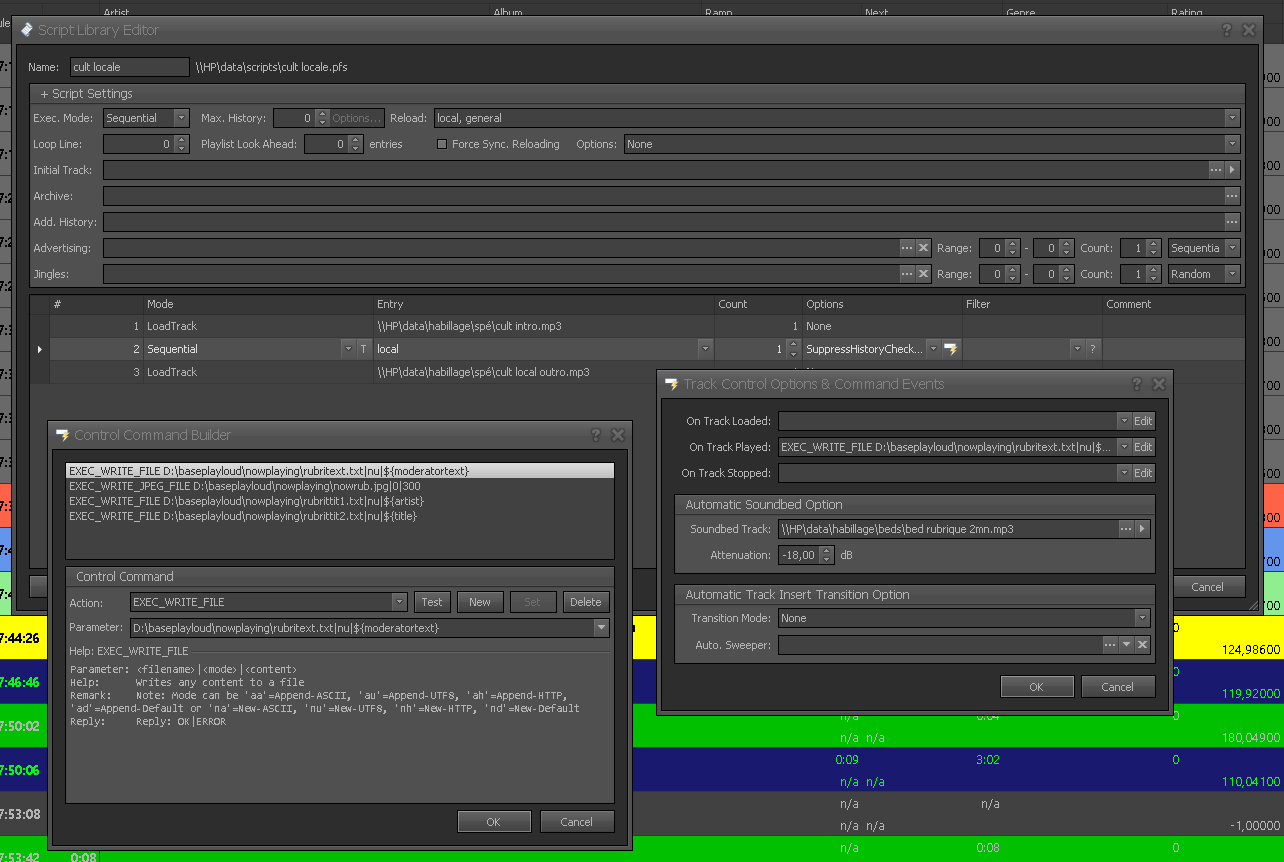Open help in Script Library Editor title bar

pyautogui.click(x=1227, y=30)
